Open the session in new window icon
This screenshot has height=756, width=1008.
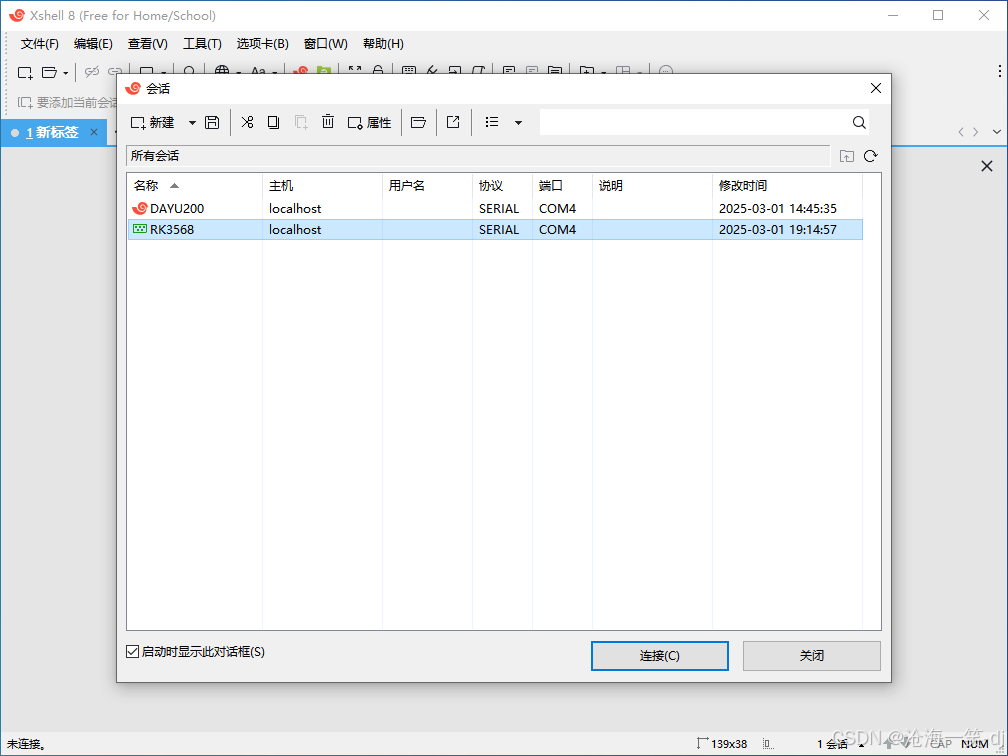click(x=452, y=122)
